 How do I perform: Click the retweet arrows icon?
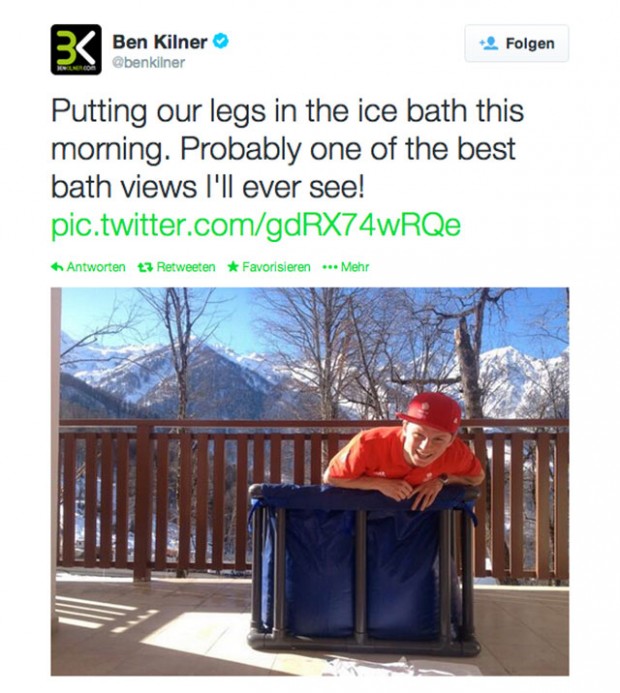point(145,267)
